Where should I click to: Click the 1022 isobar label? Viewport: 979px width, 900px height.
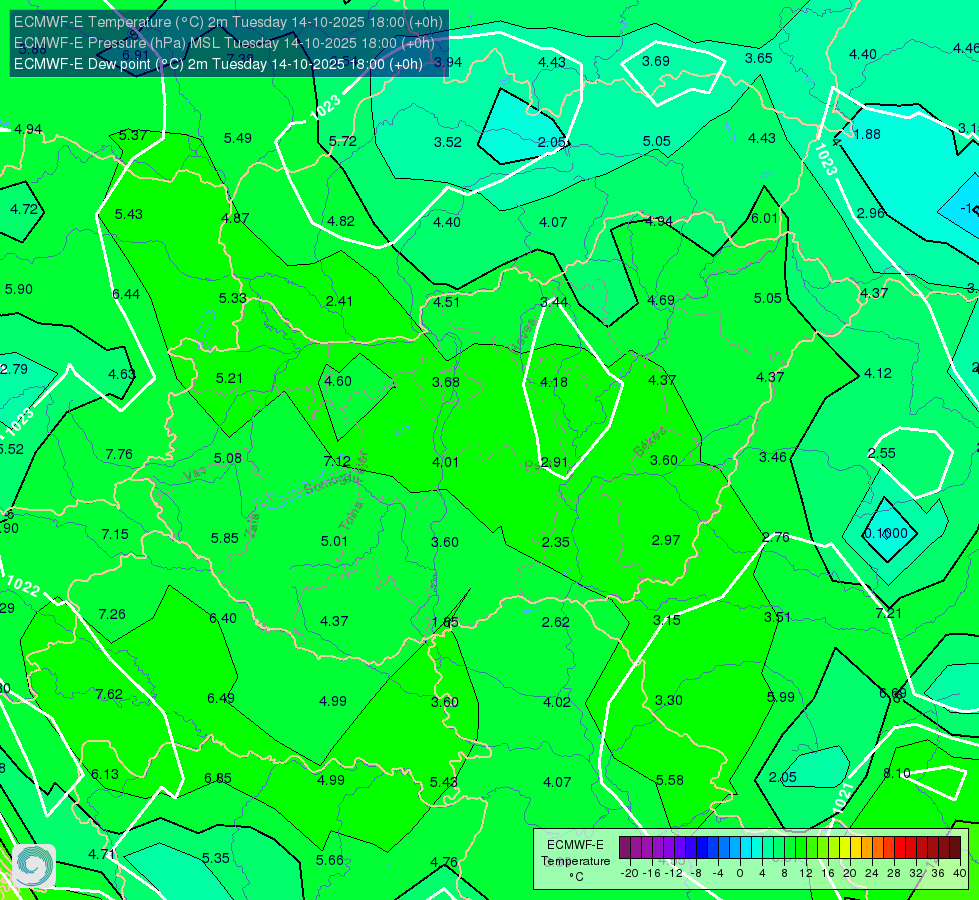coord(23,586)
